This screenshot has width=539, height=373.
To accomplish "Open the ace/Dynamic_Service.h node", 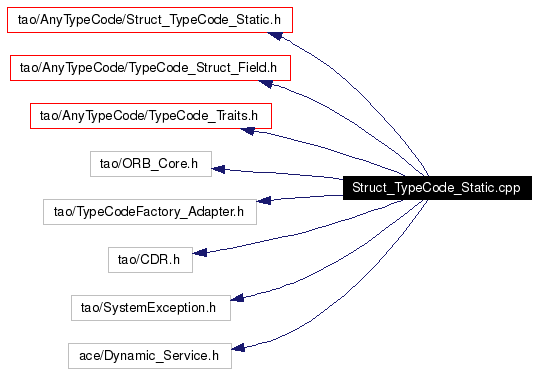I will click(x=150, y=356).
